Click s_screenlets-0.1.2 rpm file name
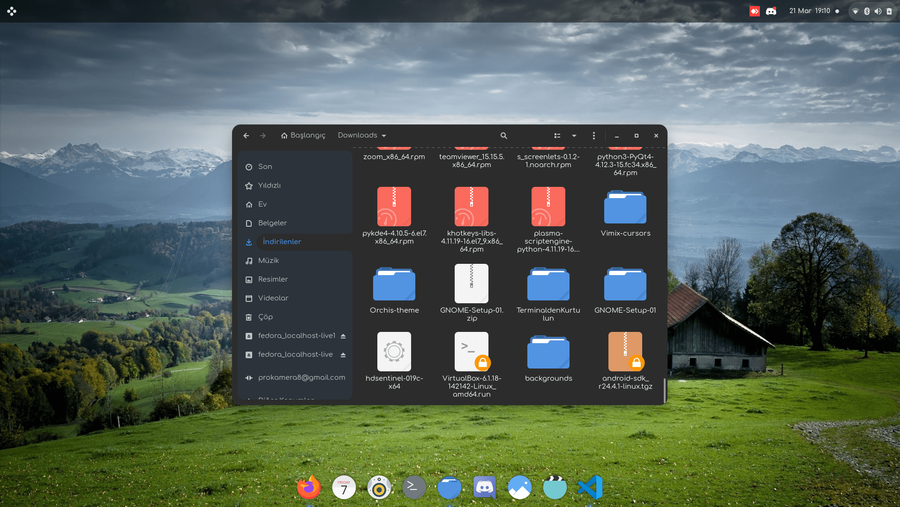 pyautogui.click(x=548, y=161)
